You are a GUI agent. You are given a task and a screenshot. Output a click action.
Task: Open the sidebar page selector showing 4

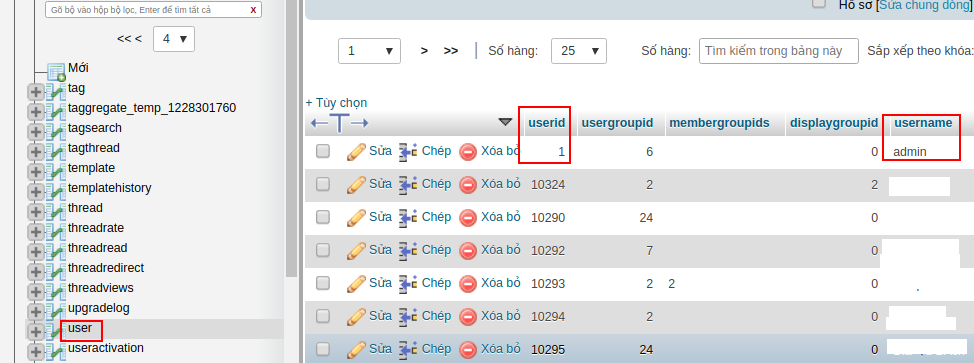173,39
